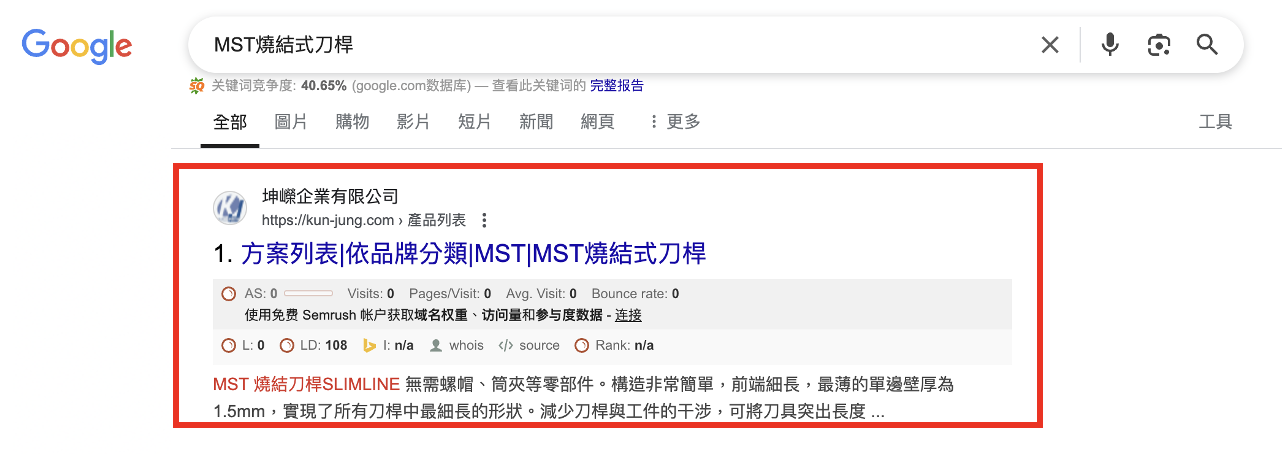
Task: Click the whois person icon
Action: [436, 346]
